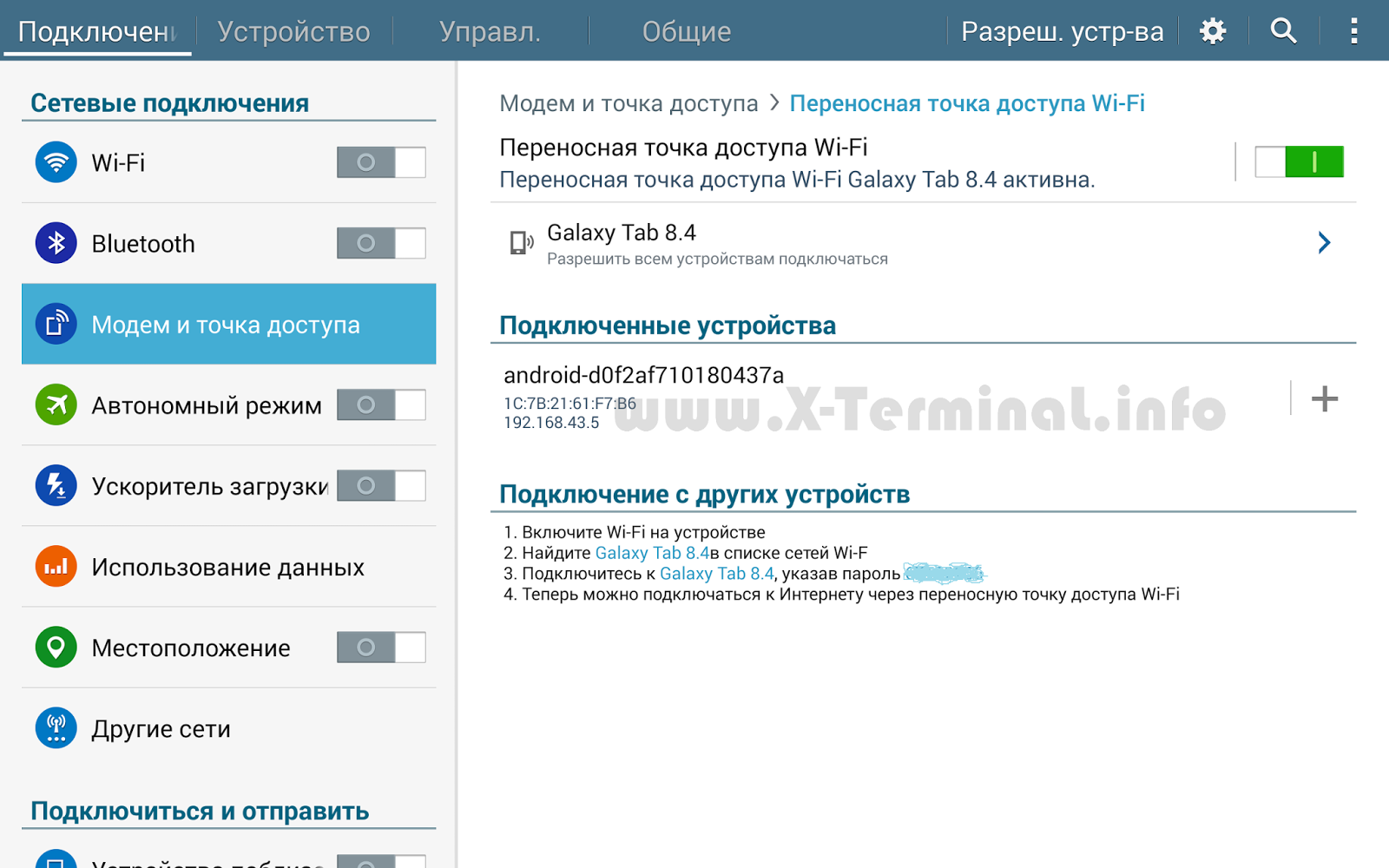1389x868 pixels.
Task: Toggle Bluetooth switch on
Action: 381,243
